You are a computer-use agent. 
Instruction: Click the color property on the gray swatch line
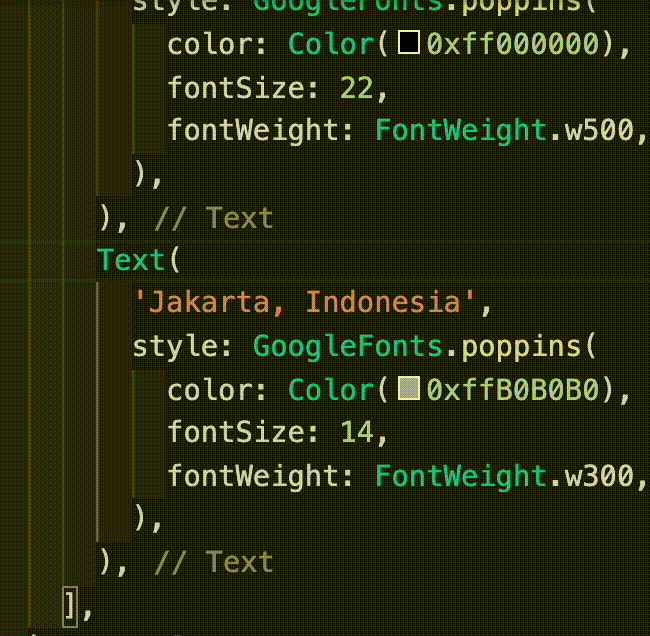[211, 390]
